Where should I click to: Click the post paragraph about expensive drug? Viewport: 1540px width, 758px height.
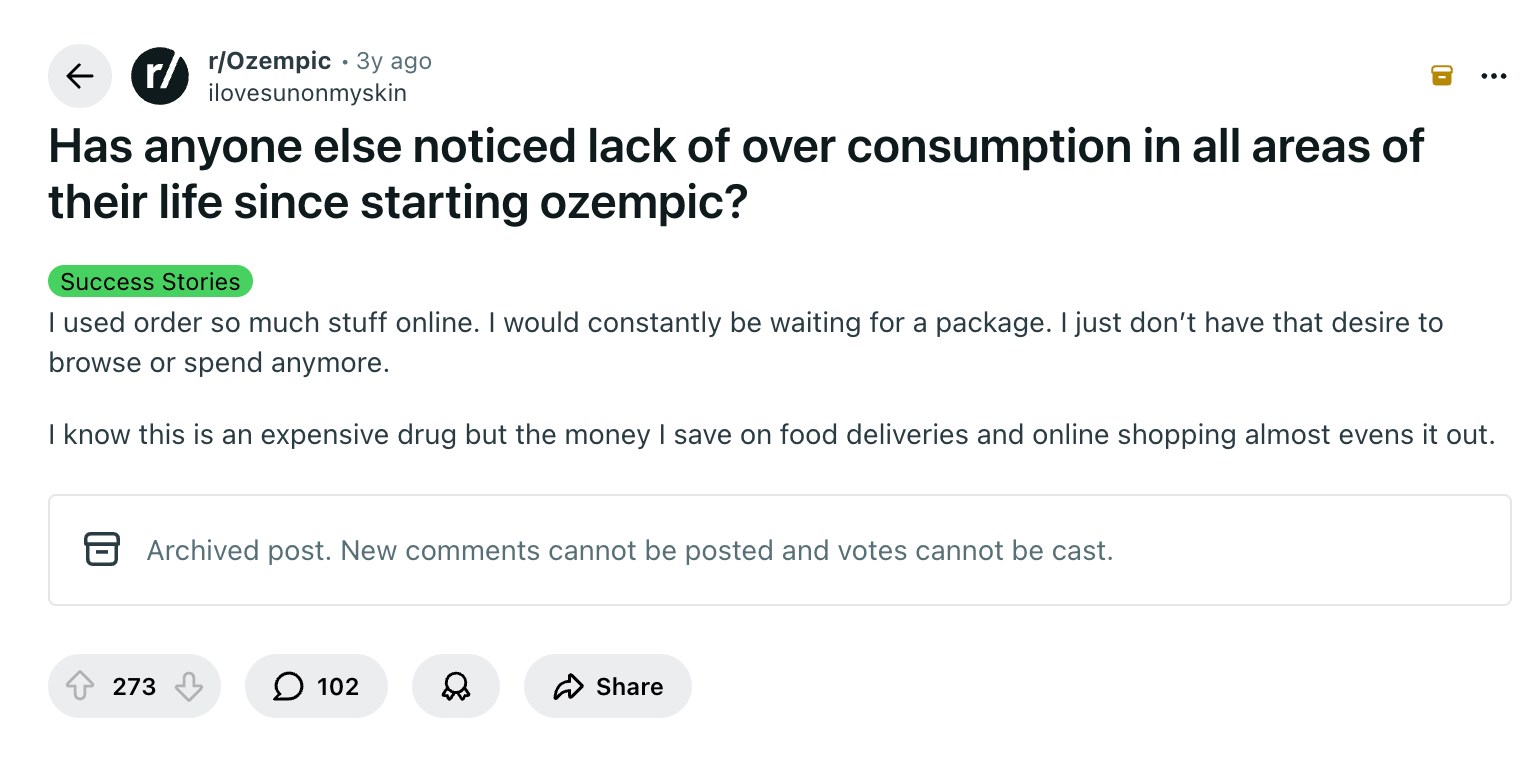(771, 435)
